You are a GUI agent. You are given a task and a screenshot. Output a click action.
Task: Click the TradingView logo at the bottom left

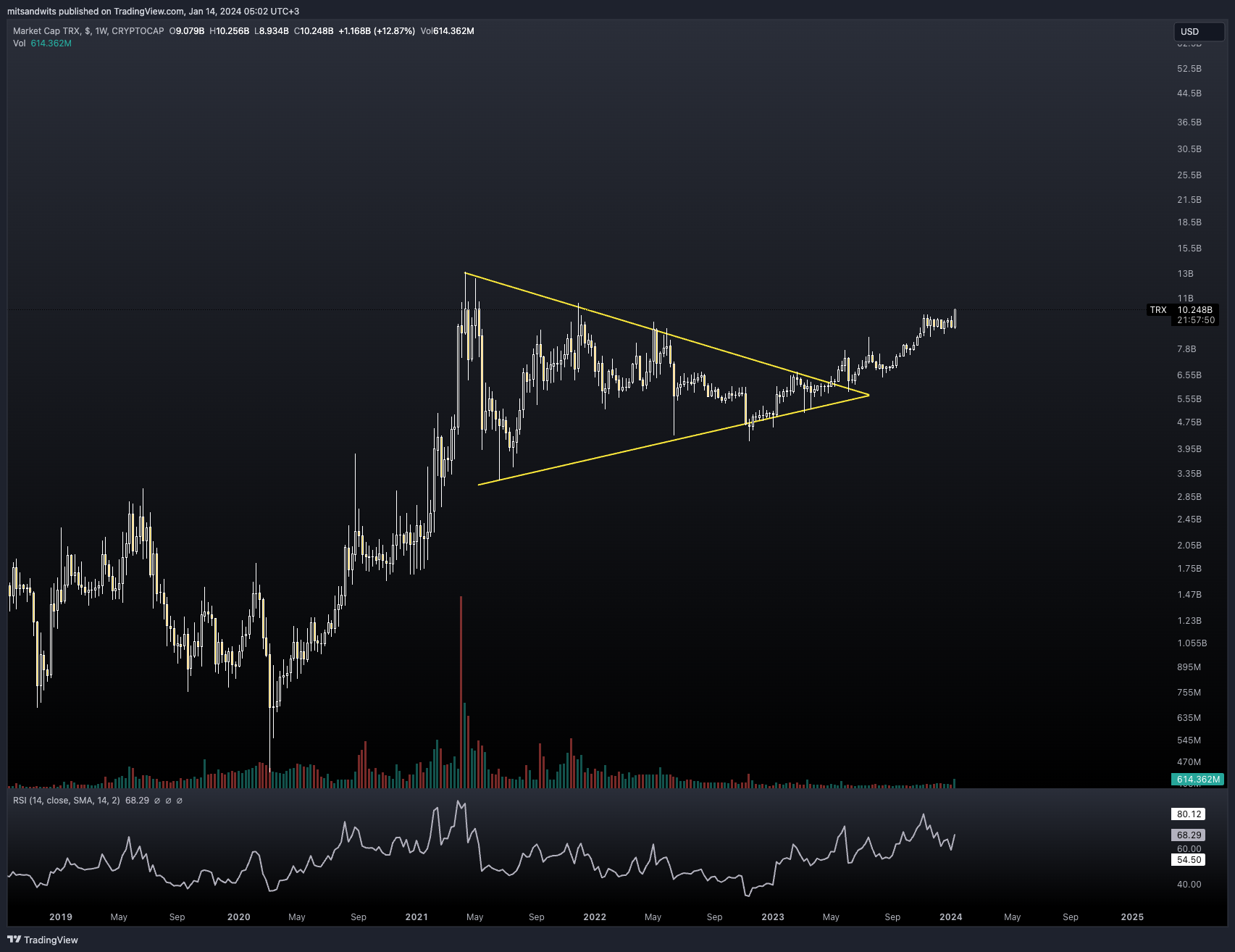point(43,940)
